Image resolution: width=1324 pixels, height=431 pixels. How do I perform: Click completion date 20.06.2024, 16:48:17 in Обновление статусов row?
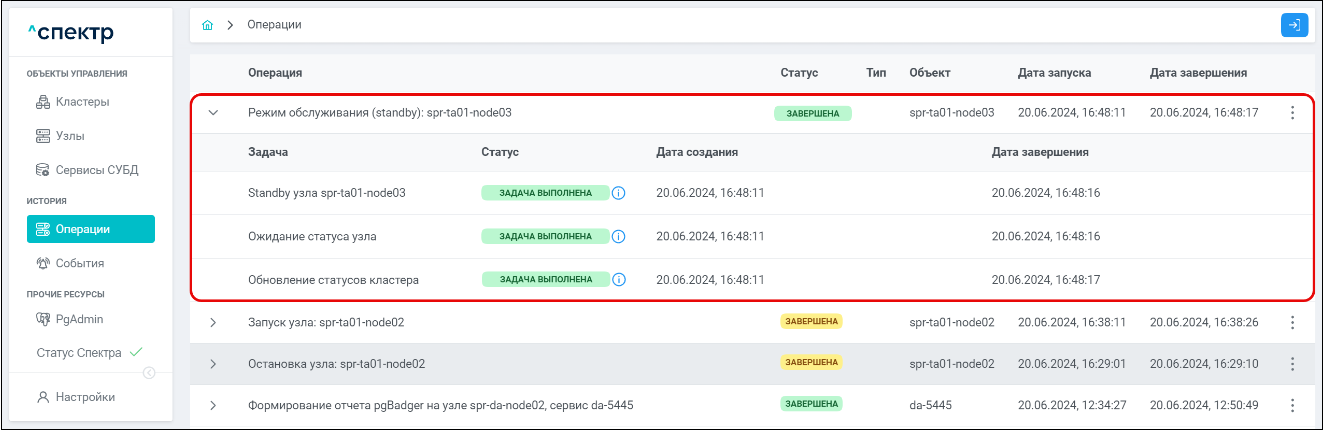coord(1046,280)
